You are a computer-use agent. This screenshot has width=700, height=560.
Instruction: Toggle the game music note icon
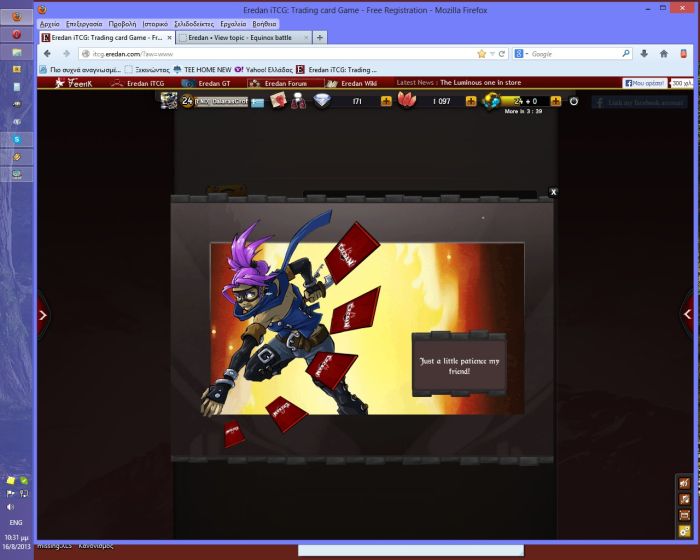point(684,499)
